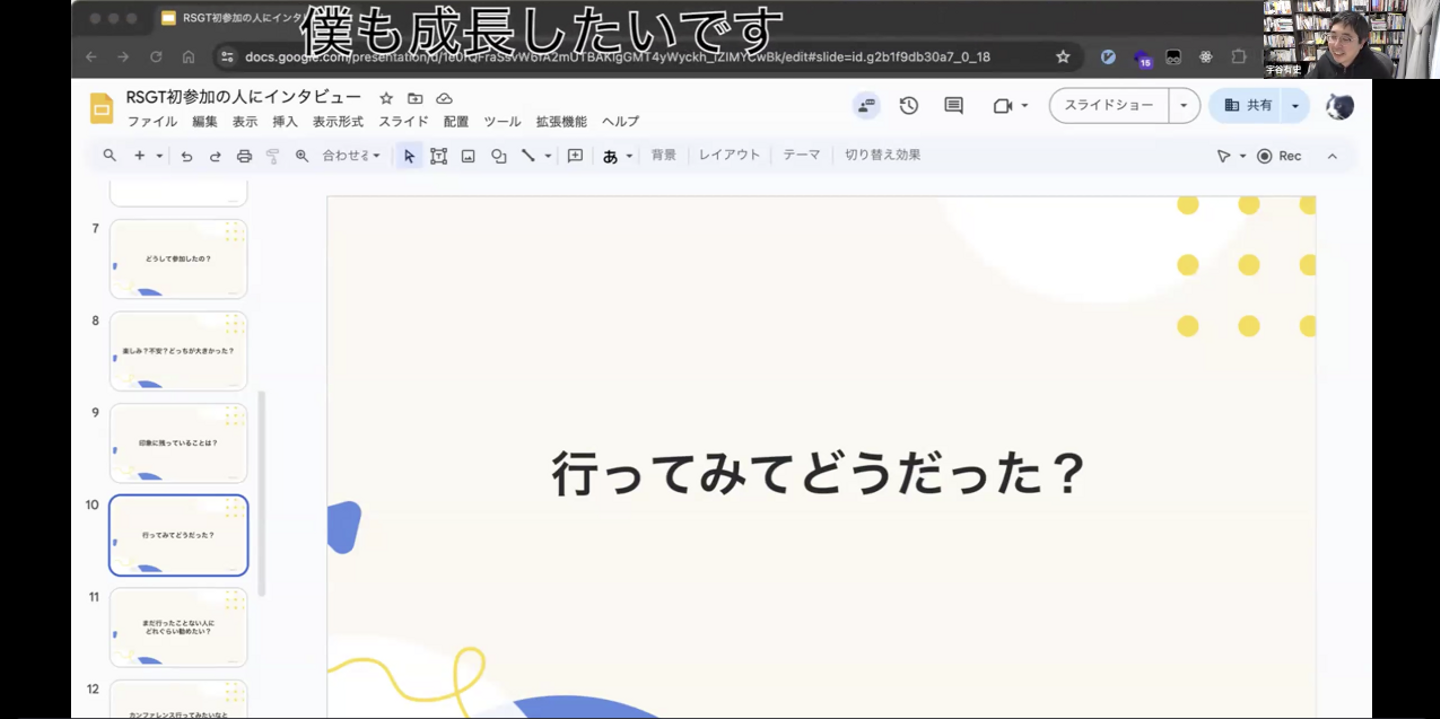Screen dimensions: 1440x719
Task: Click the redo arrow
Action: 215,156
